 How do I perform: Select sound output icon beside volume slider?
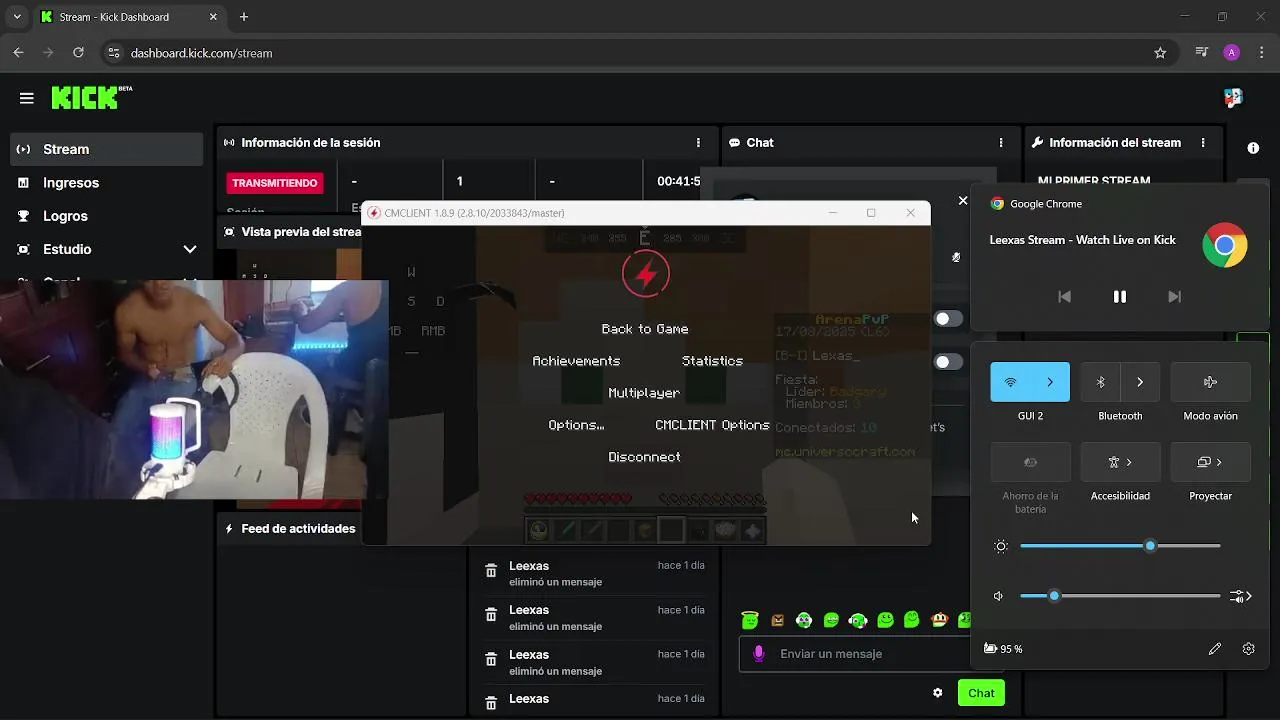1241,596
